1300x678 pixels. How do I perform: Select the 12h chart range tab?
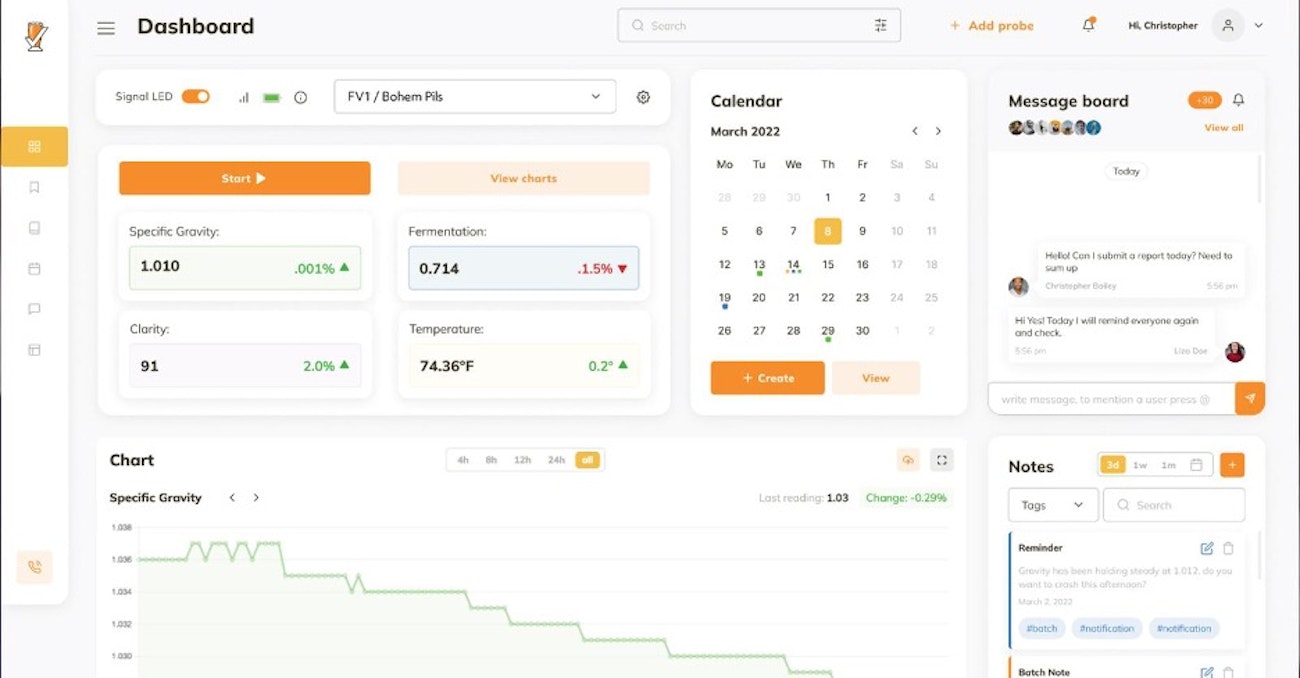522,460
